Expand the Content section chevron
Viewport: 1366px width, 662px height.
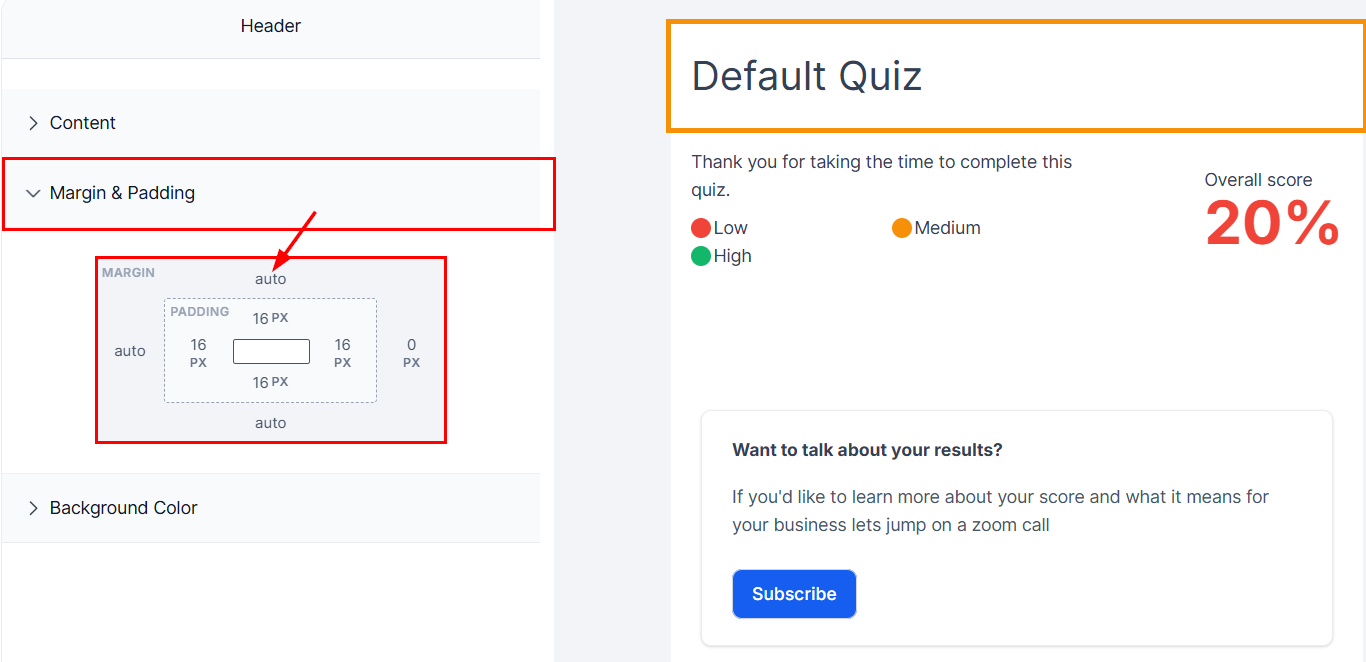click(x=33, y=123)
